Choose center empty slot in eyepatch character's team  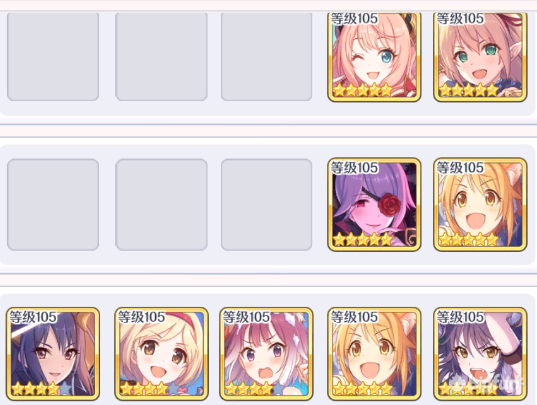click(161, 204)
